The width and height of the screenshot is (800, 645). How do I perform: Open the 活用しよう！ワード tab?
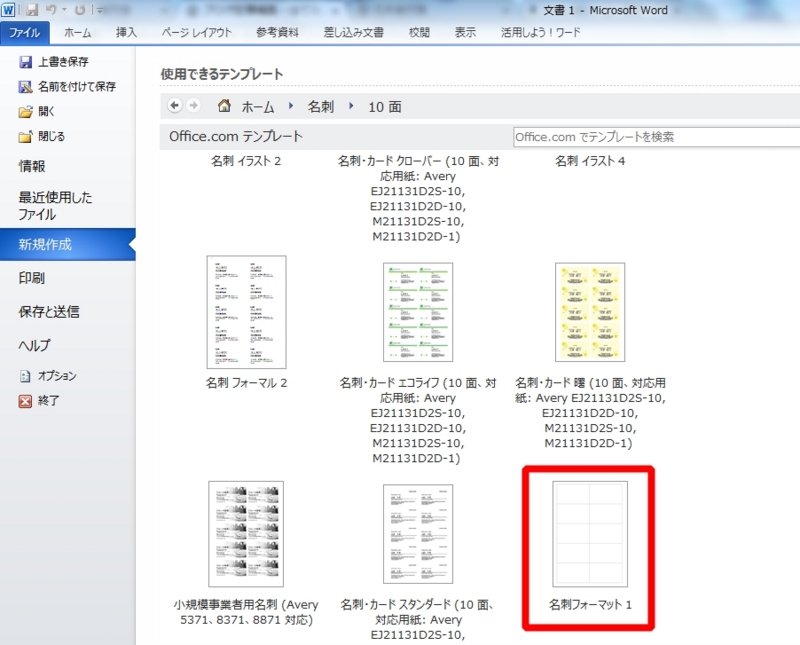[x=540, y=33]
